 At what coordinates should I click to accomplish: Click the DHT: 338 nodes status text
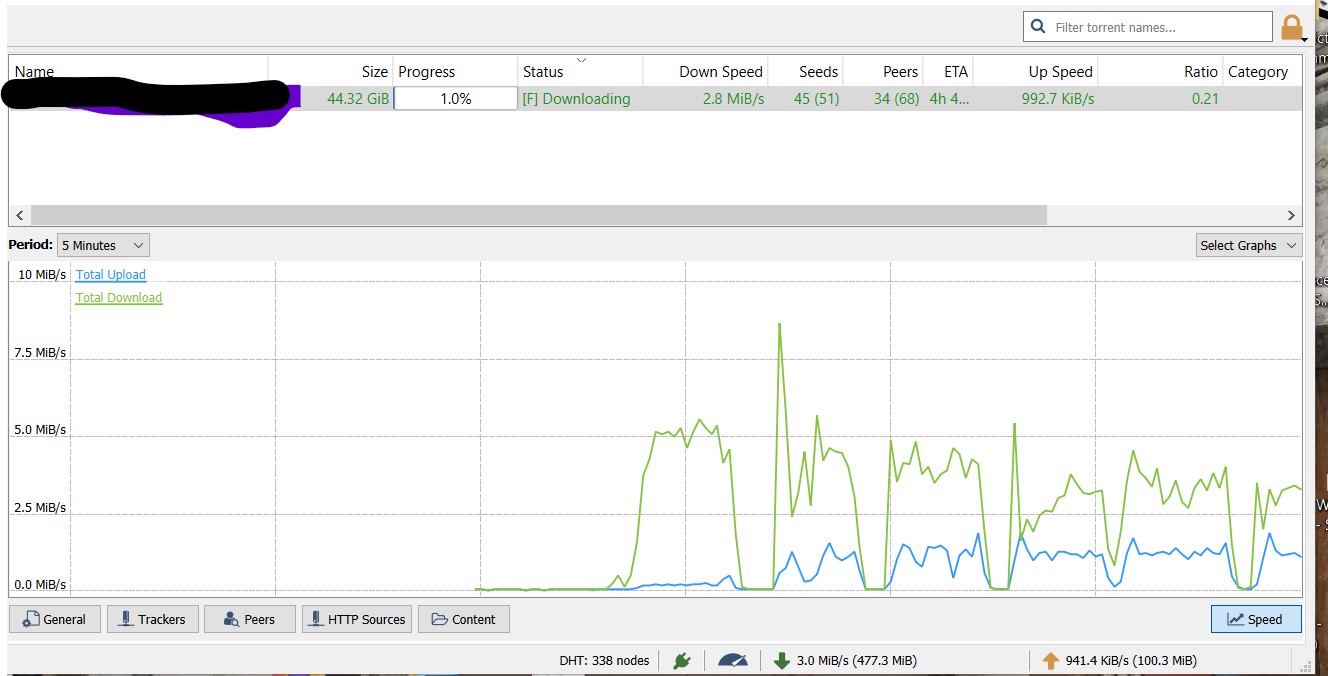604,660
